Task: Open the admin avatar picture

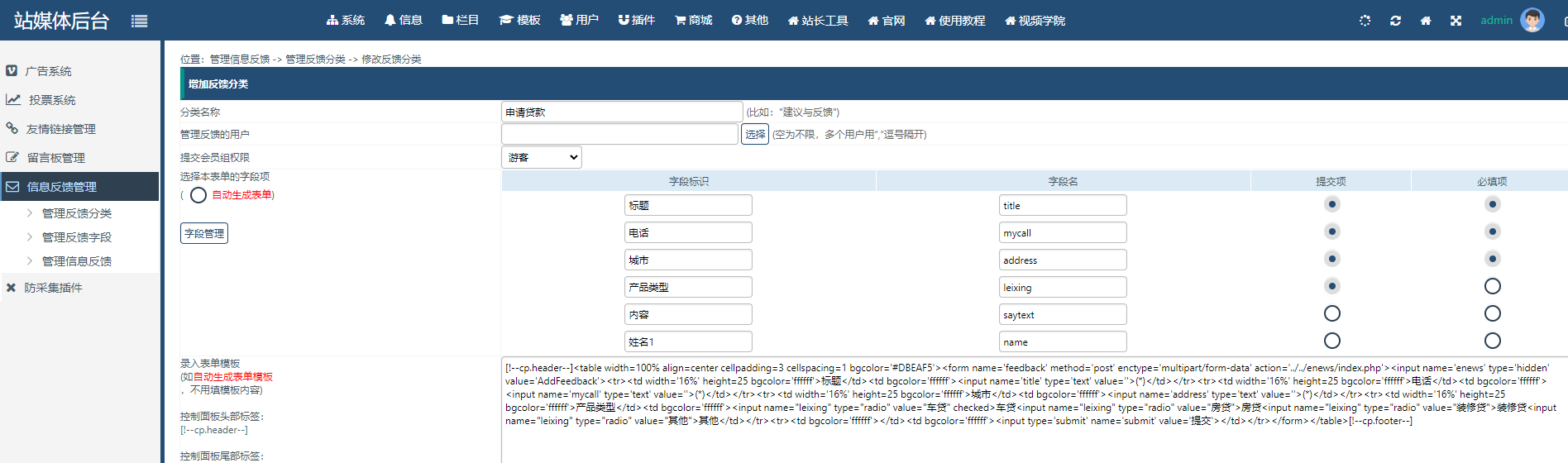Action: point(1532,20)
